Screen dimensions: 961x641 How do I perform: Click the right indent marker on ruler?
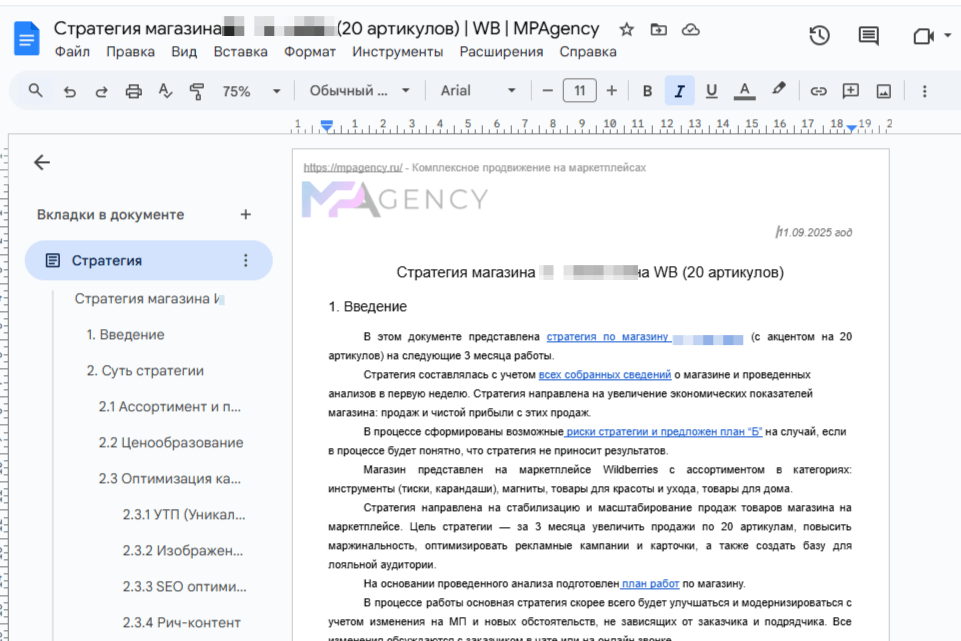click(851, 127)
